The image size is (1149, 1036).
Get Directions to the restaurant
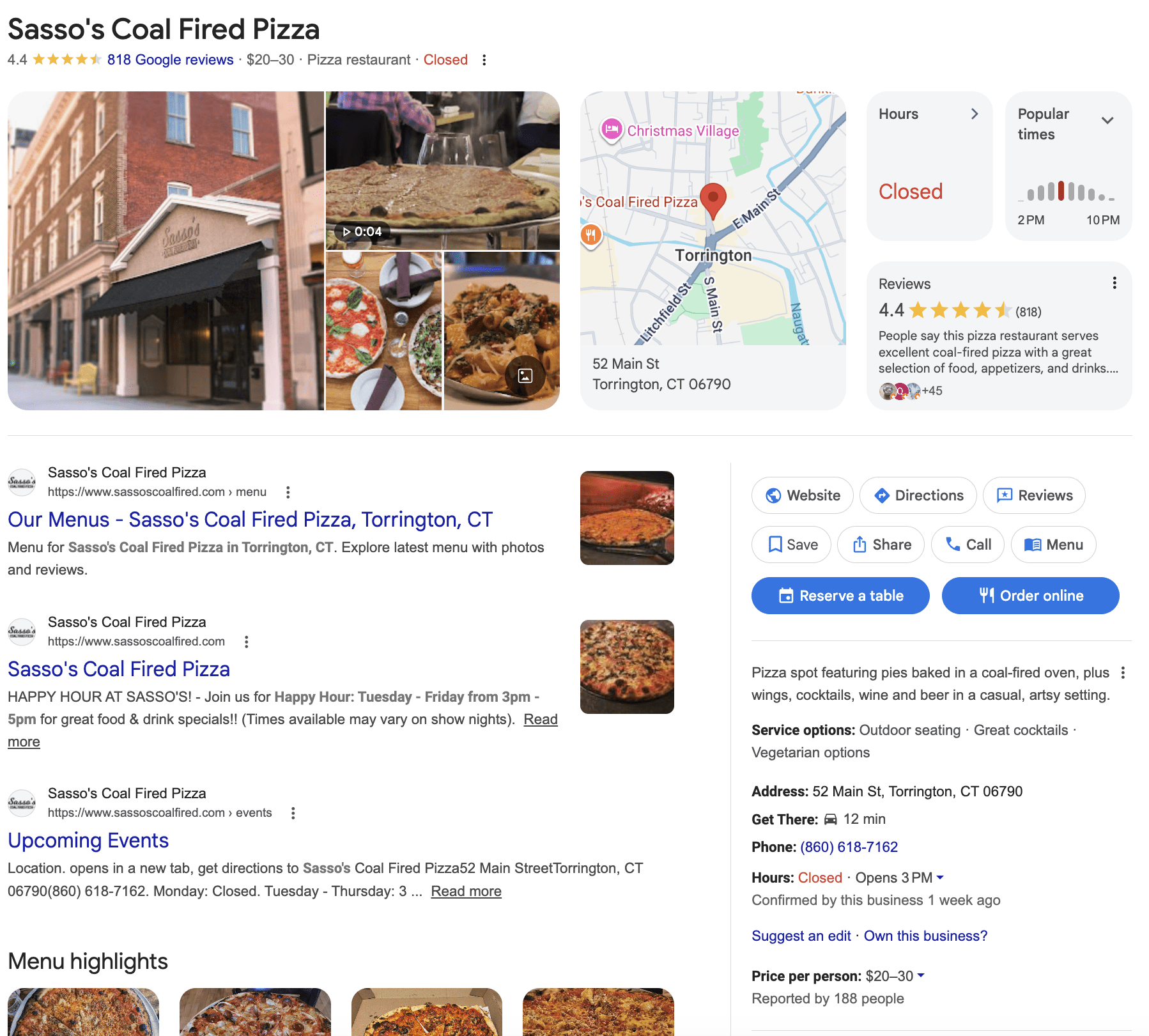pyautogui.click(x=918, y=495)
